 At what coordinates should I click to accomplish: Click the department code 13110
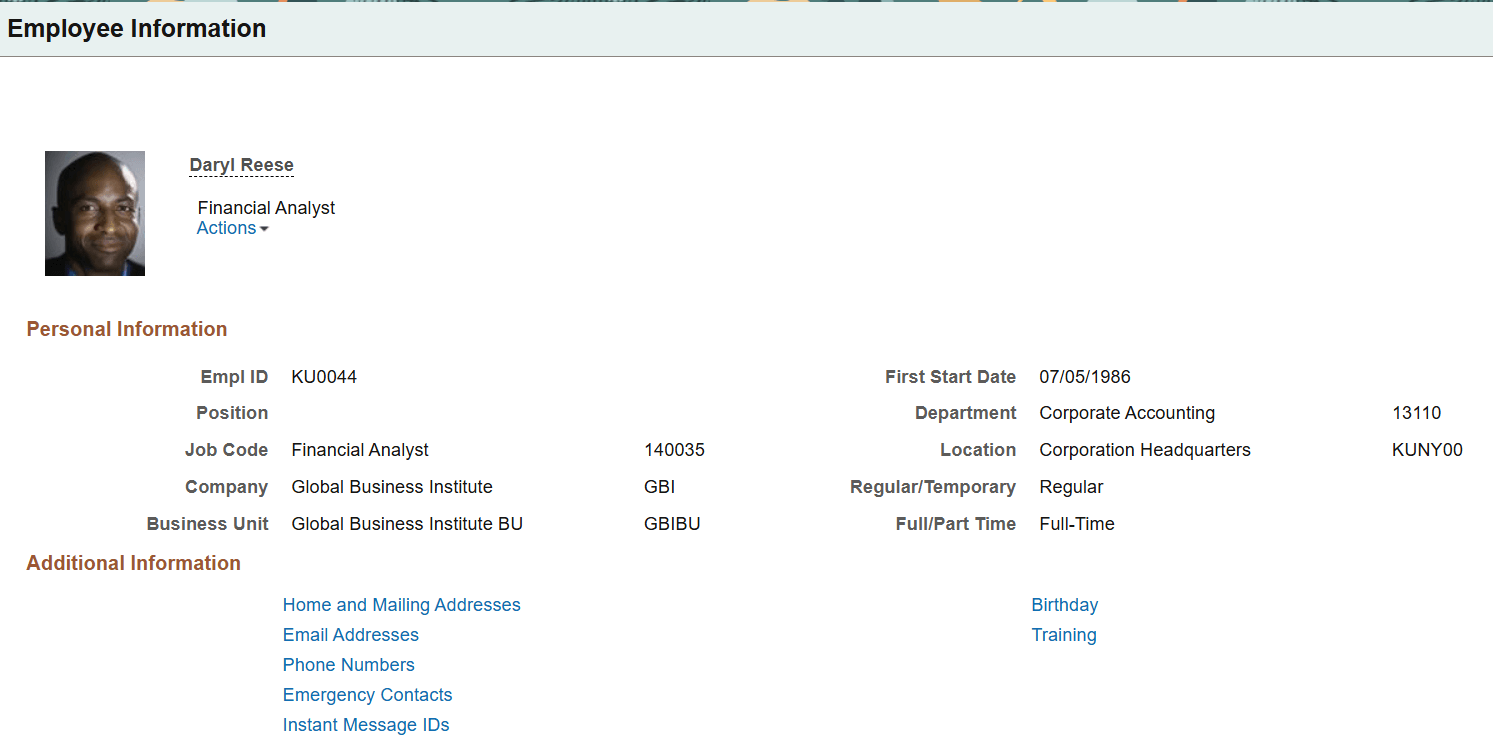[1416, 413]
